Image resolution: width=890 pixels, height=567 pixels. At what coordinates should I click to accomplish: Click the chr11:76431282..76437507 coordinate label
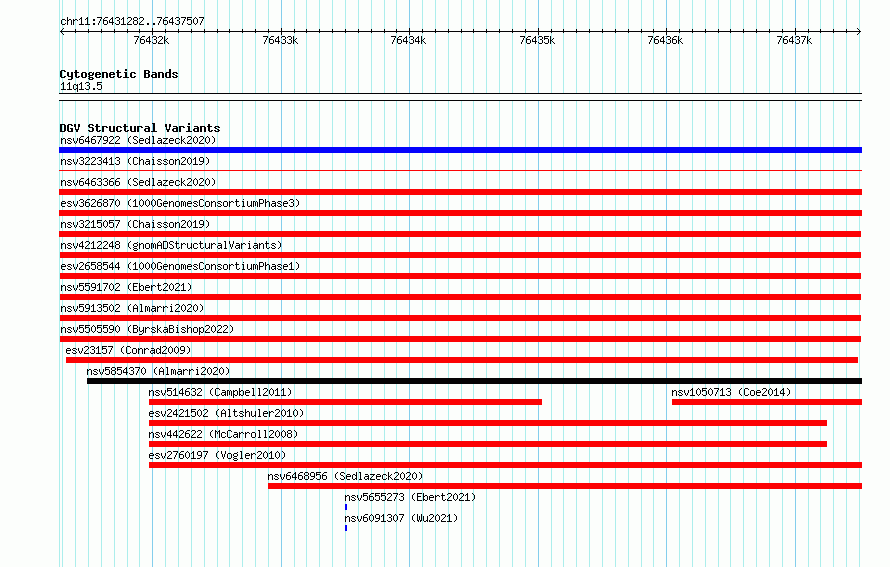pos(132,21)
